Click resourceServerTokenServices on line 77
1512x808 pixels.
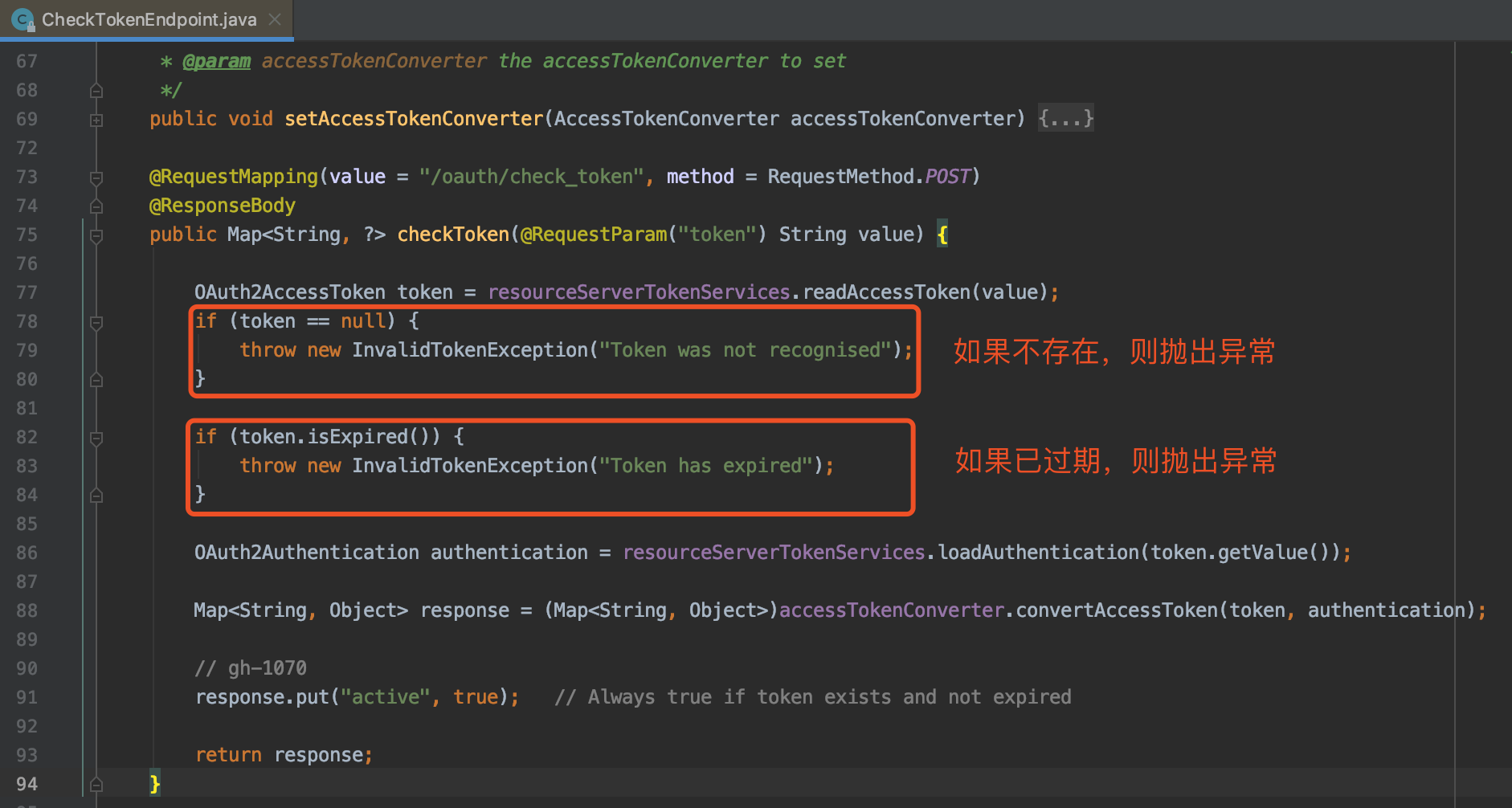639,292
